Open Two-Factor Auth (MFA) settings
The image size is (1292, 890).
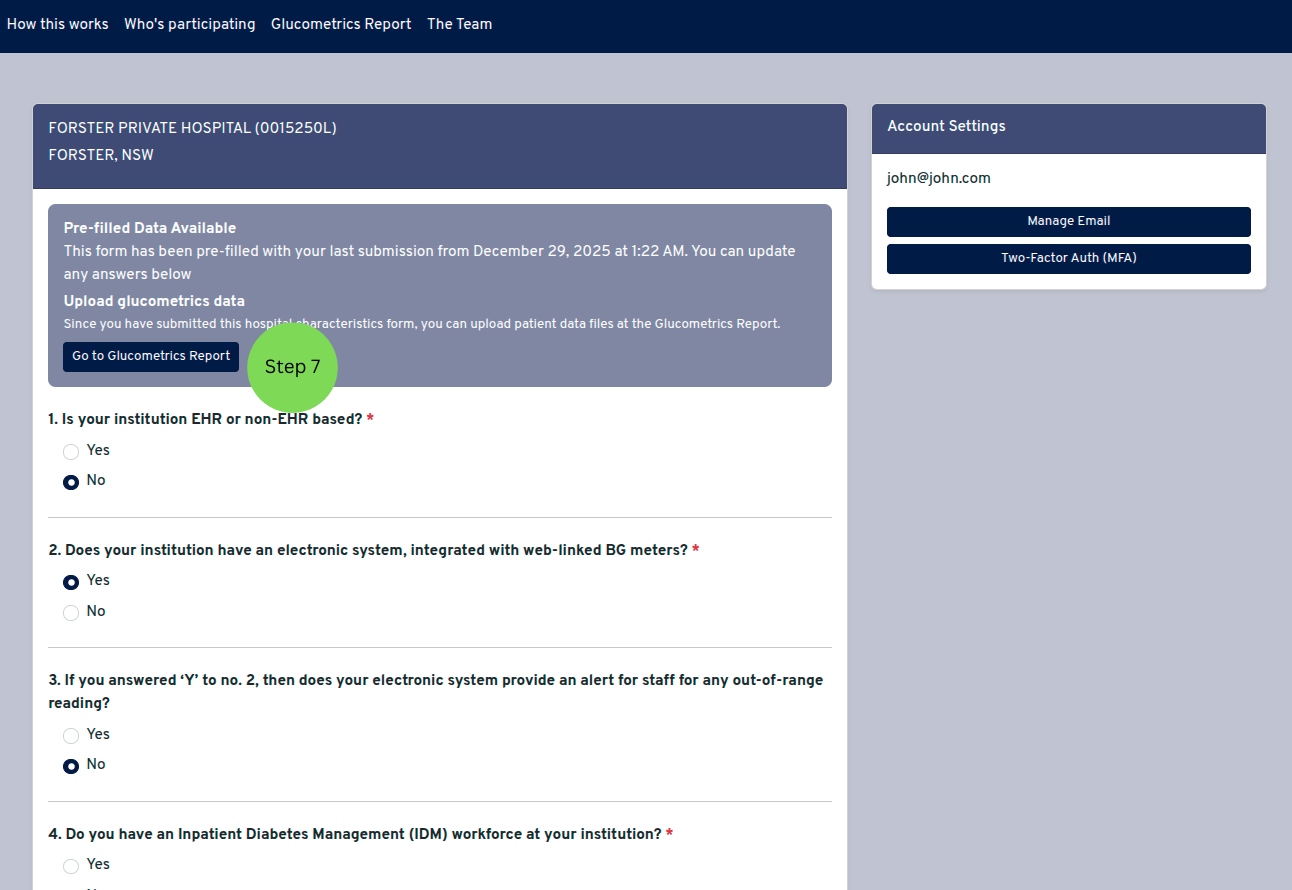click(1068, 258)
